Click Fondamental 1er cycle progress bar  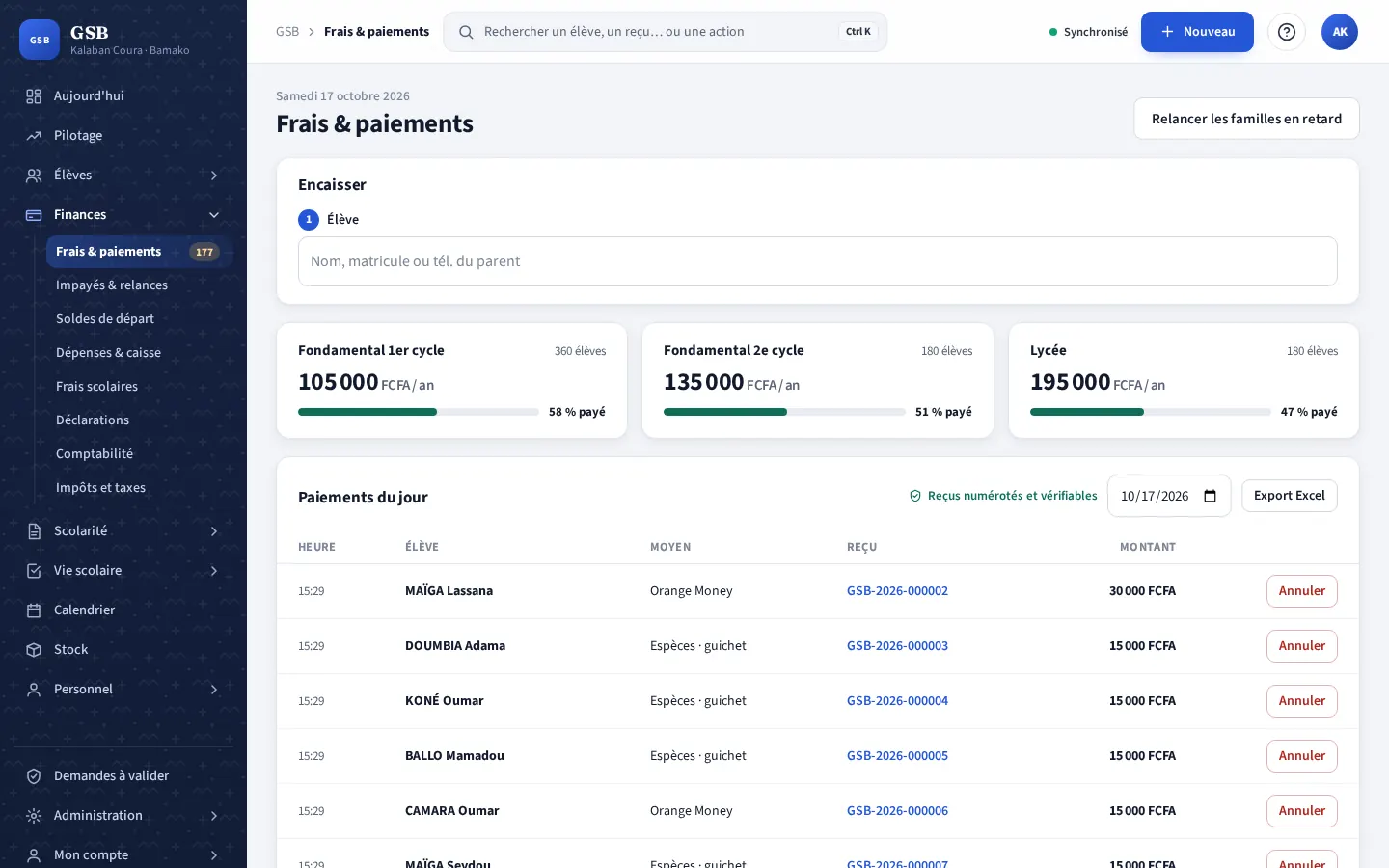click(x=419, y=412)
